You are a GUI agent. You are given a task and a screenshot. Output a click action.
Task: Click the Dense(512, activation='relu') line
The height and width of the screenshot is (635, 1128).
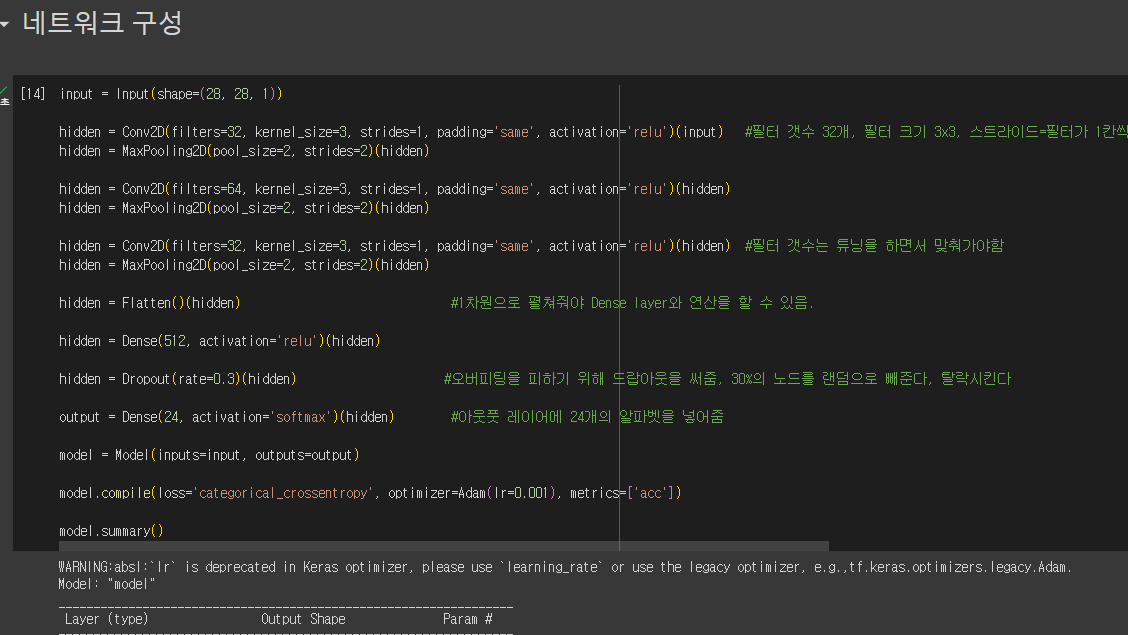[219, 341]
